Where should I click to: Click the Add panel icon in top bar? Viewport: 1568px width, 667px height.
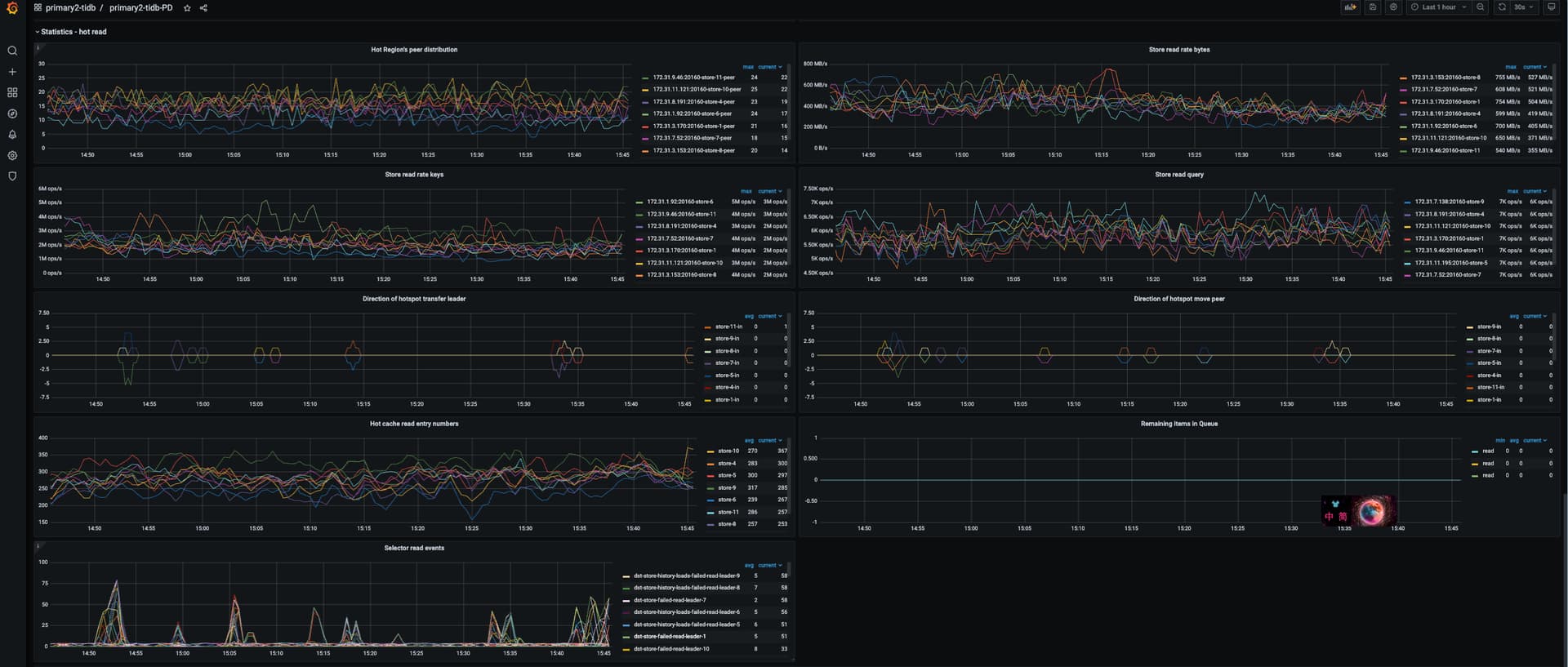coord(1351,7)
